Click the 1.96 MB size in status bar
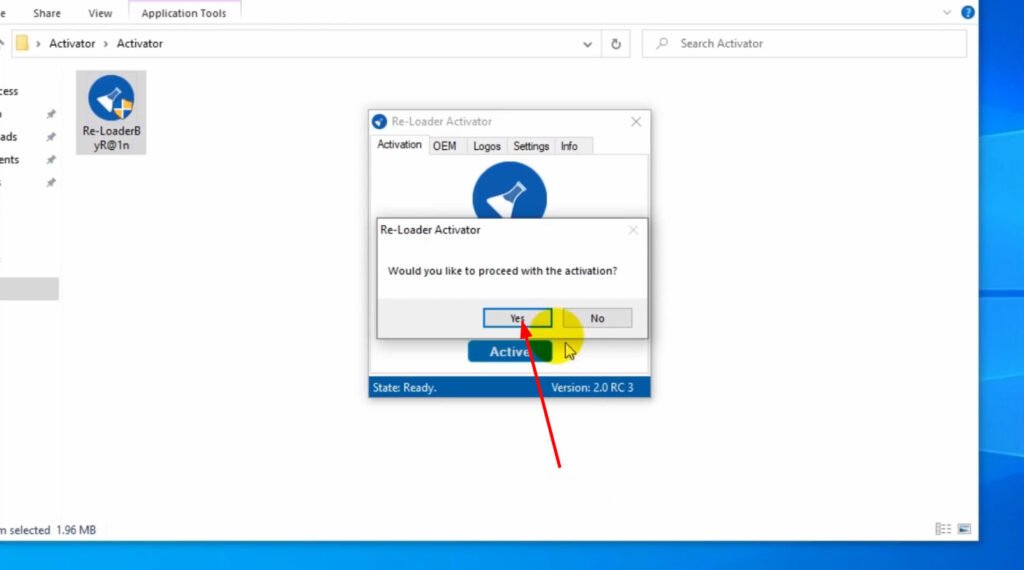The width and height of the screenshot is (1024, 570). tap(76, 530)
